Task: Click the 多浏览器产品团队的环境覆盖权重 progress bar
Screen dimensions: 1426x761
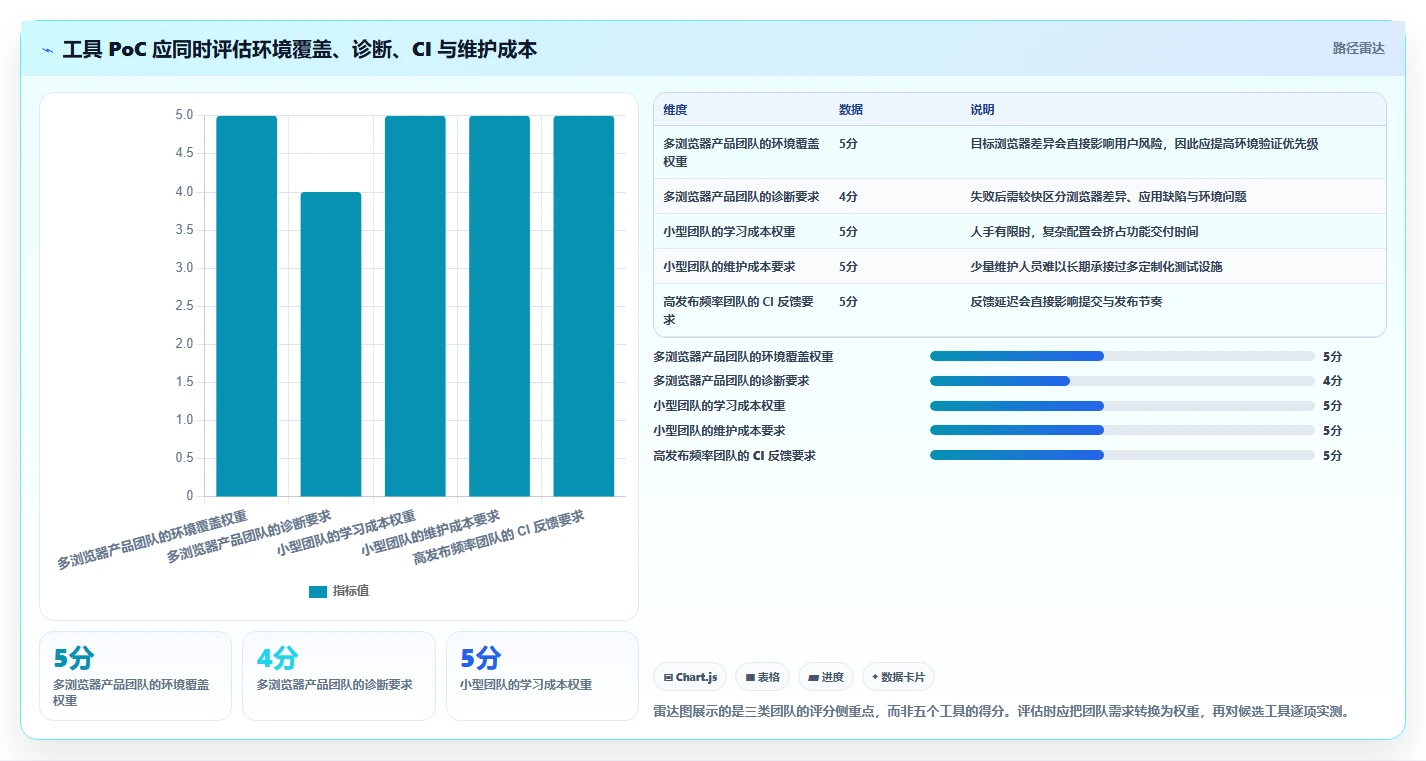Action: pyautogui.click(x=1122, y=356)
